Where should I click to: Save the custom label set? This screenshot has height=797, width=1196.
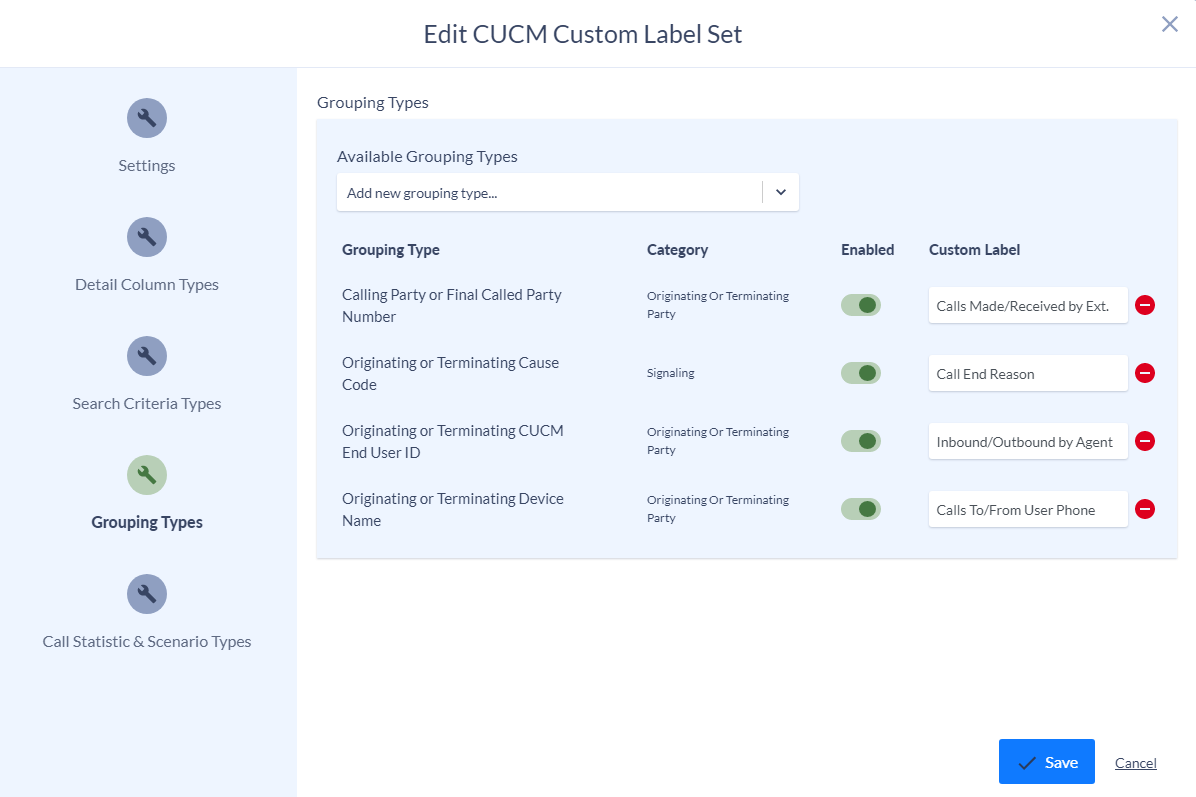[1046, 761]
